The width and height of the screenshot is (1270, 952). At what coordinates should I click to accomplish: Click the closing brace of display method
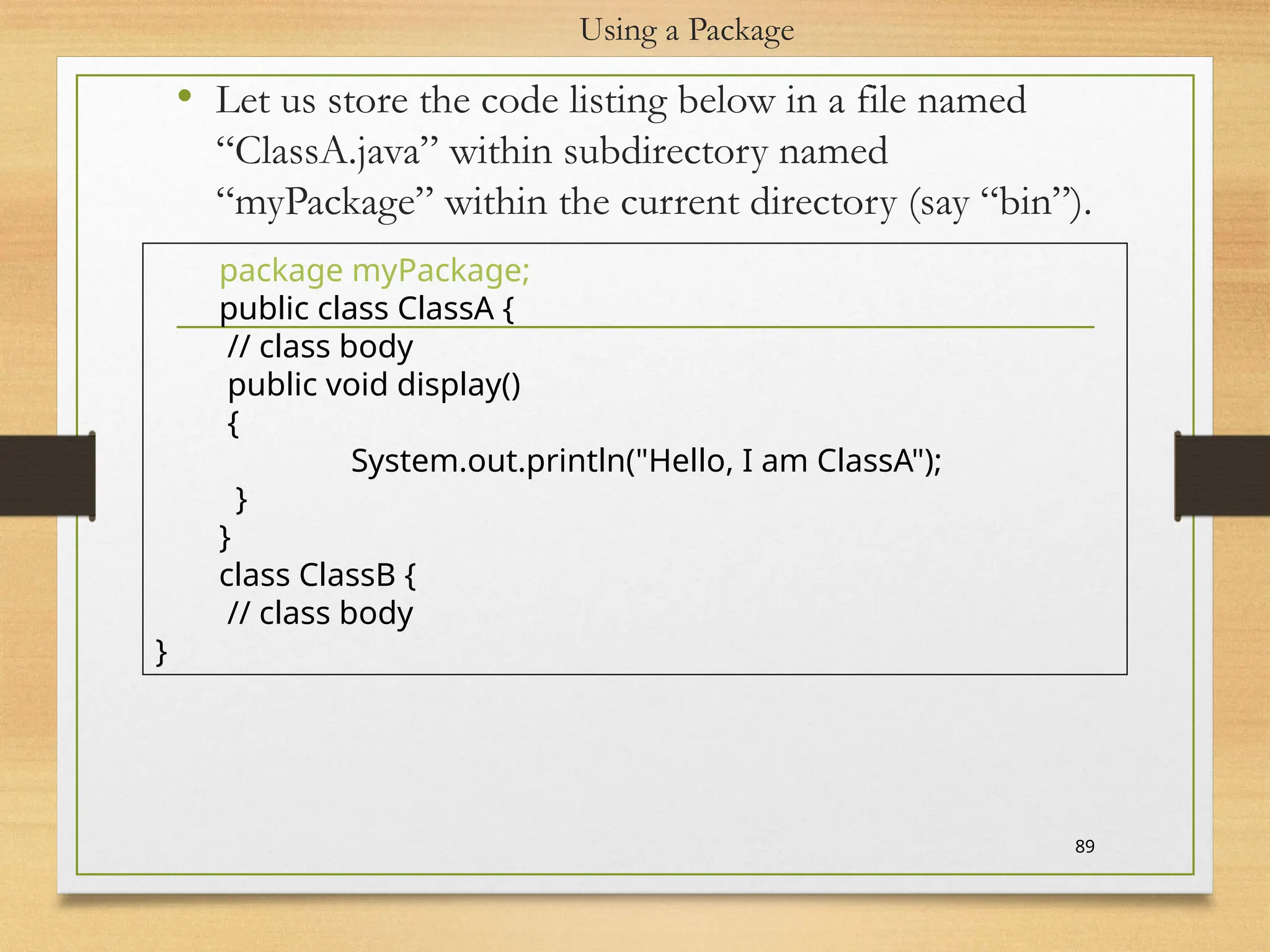coord(242,500)
